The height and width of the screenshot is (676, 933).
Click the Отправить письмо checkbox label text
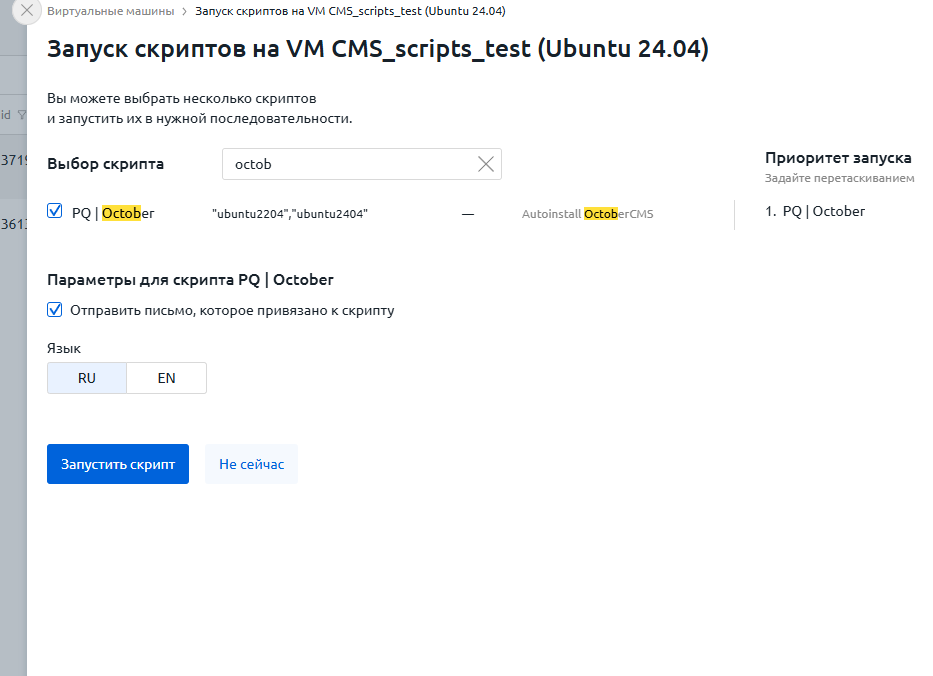click(232, 311)
